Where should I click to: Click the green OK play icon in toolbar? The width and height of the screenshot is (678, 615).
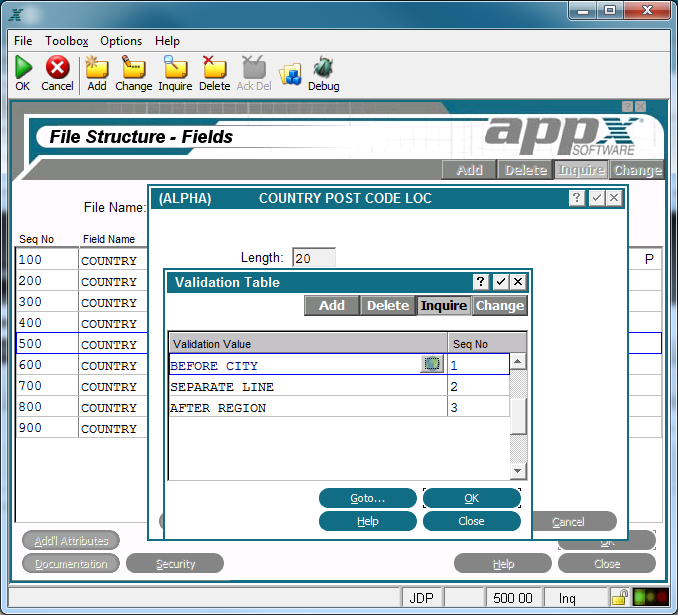click(x=23, y=67)
